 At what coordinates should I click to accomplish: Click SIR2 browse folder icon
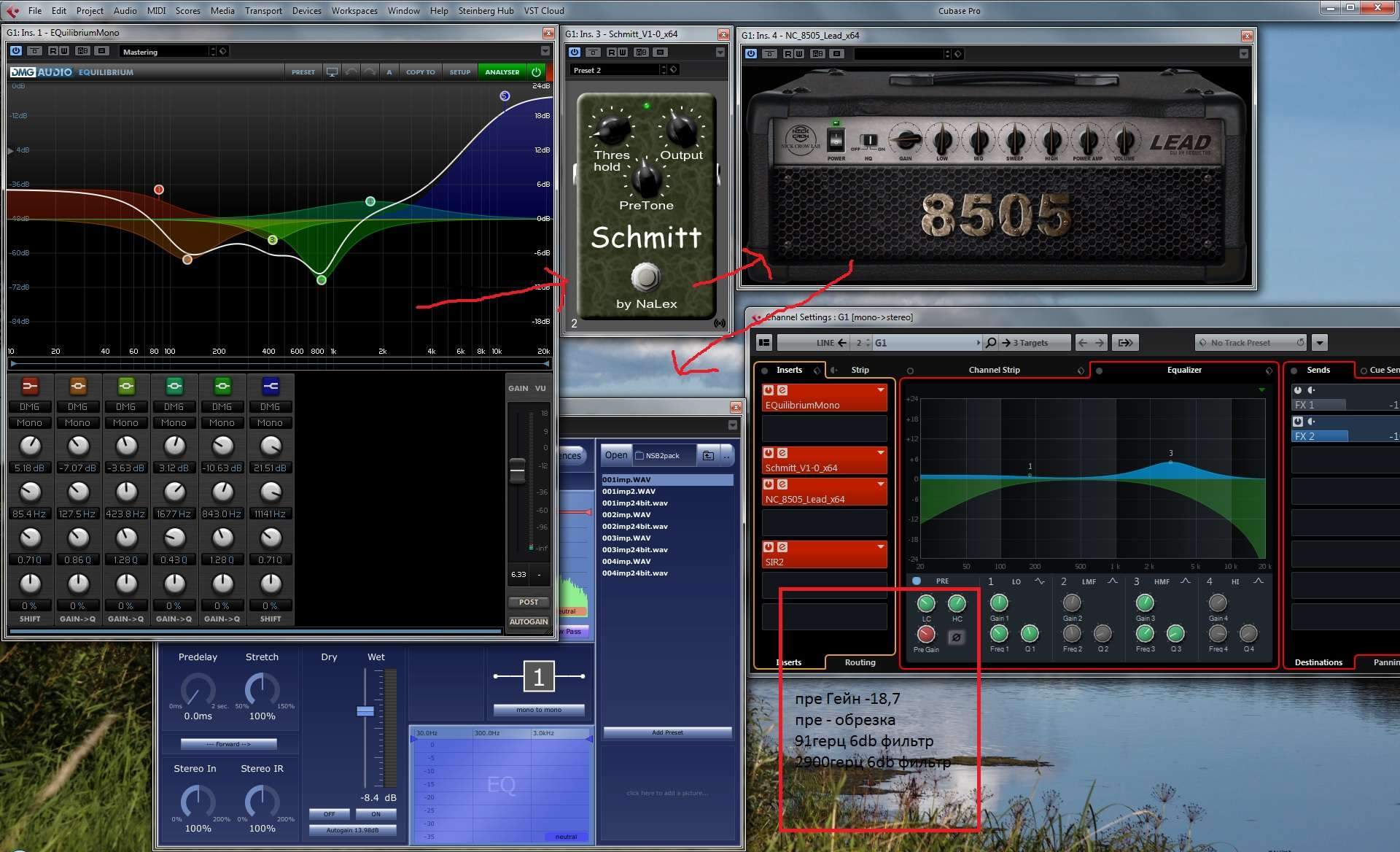point(708,455)
